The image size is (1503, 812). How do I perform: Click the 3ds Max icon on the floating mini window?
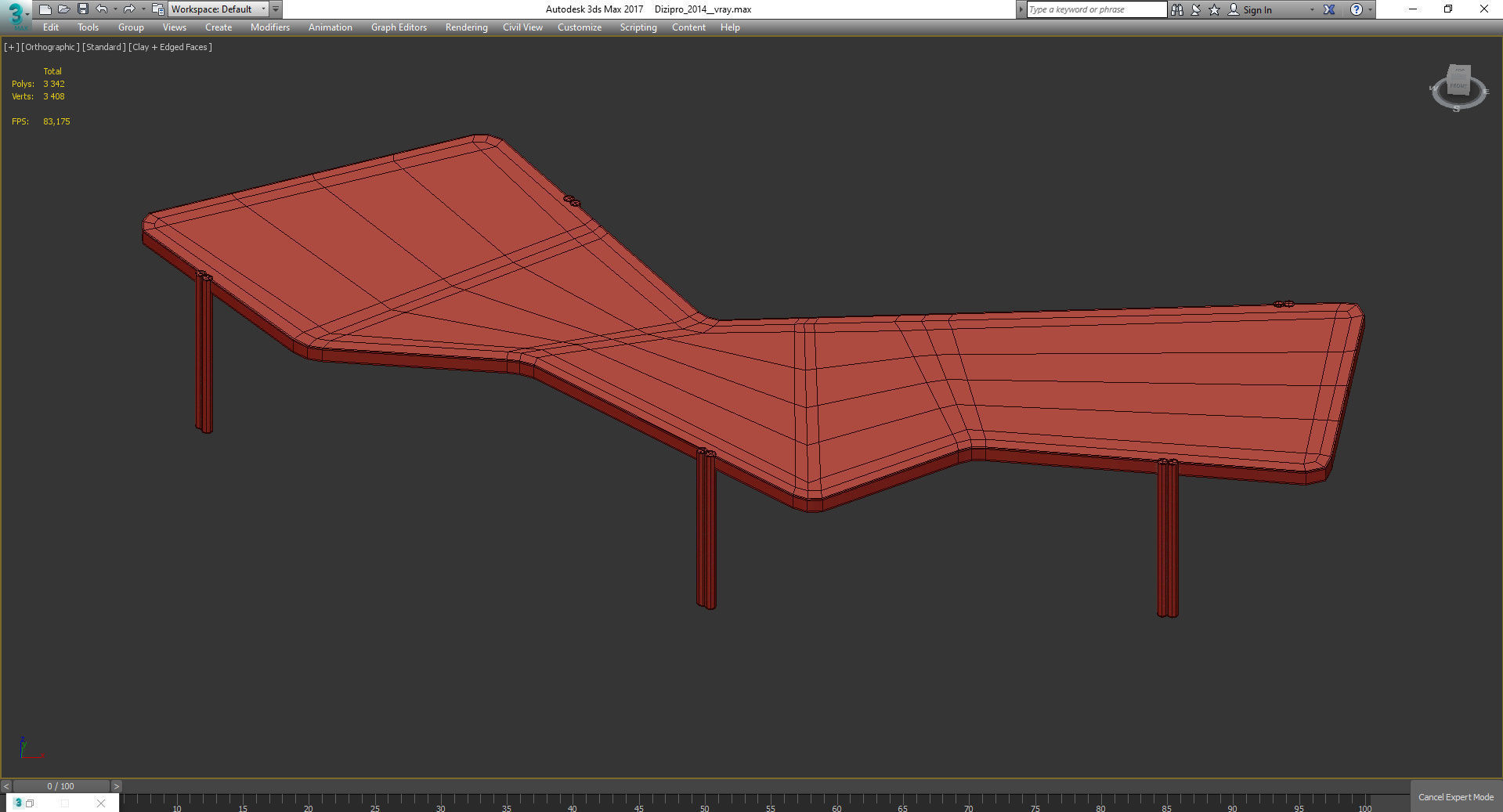(x=18, y=803)
